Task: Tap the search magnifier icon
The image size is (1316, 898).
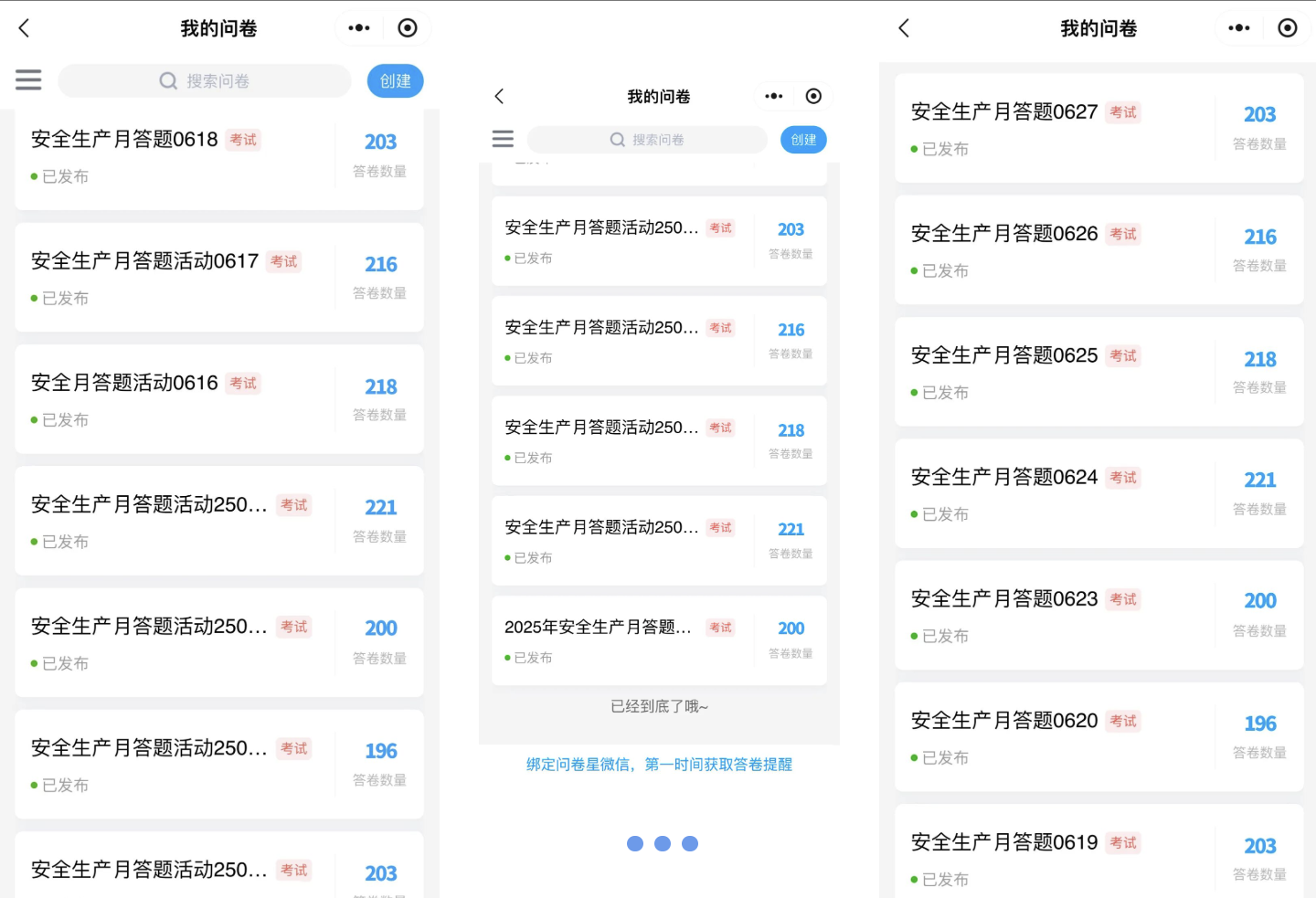Action: tap(168, 80)
